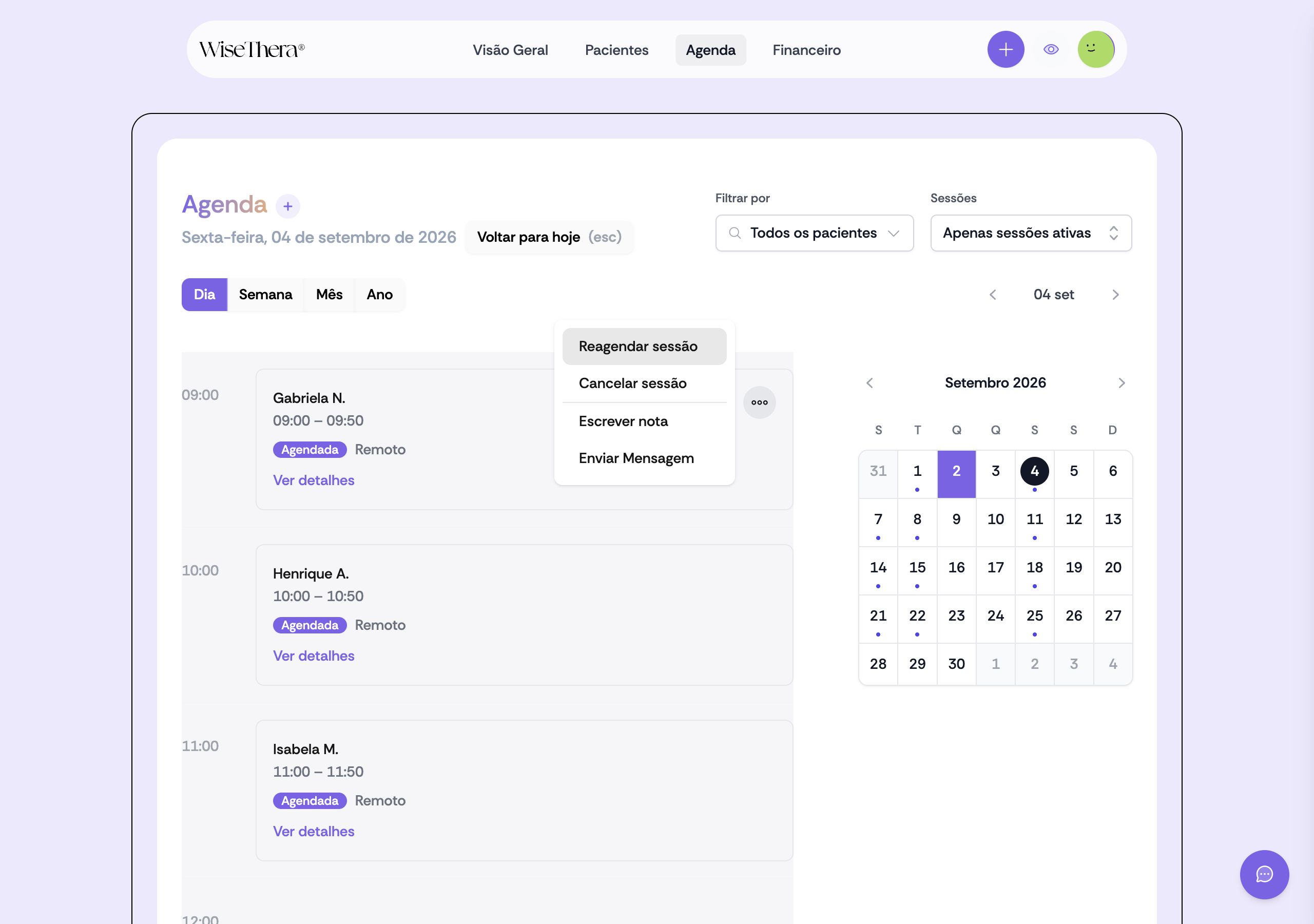
Task: Click the search icon in the patient filter
Action: pos(735,233)
